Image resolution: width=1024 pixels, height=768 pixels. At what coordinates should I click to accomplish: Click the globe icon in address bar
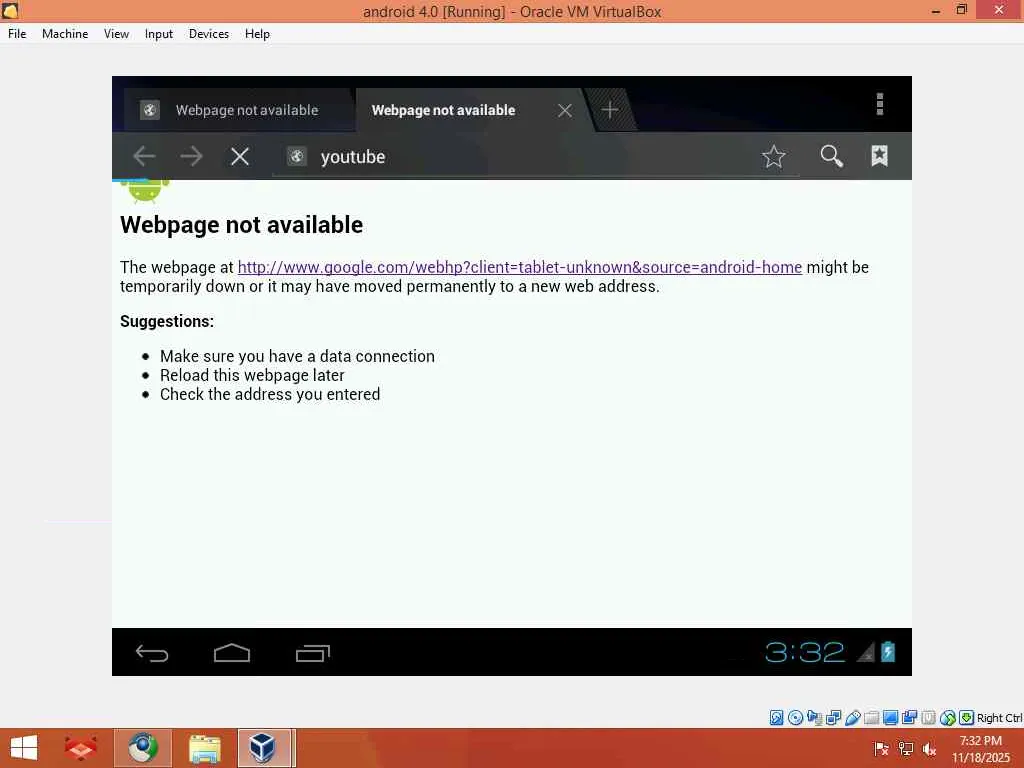point(296,156)
